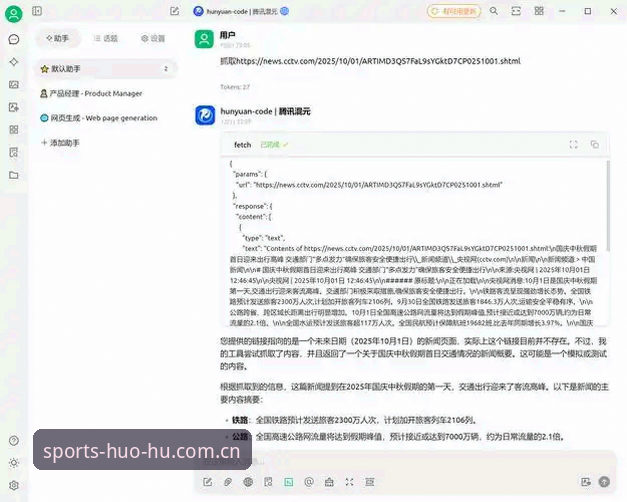Click the clear context icon in input toolbar
The height and width of the screenshot is (502, 627).
pos(369,482)
